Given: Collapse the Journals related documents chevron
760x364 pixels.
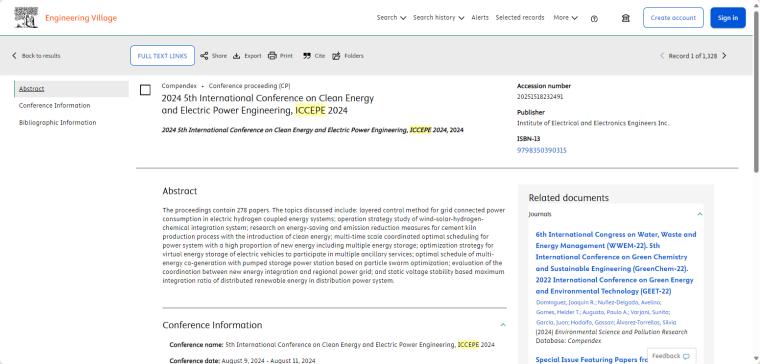Looking at the screenshot, I should 699,214.
